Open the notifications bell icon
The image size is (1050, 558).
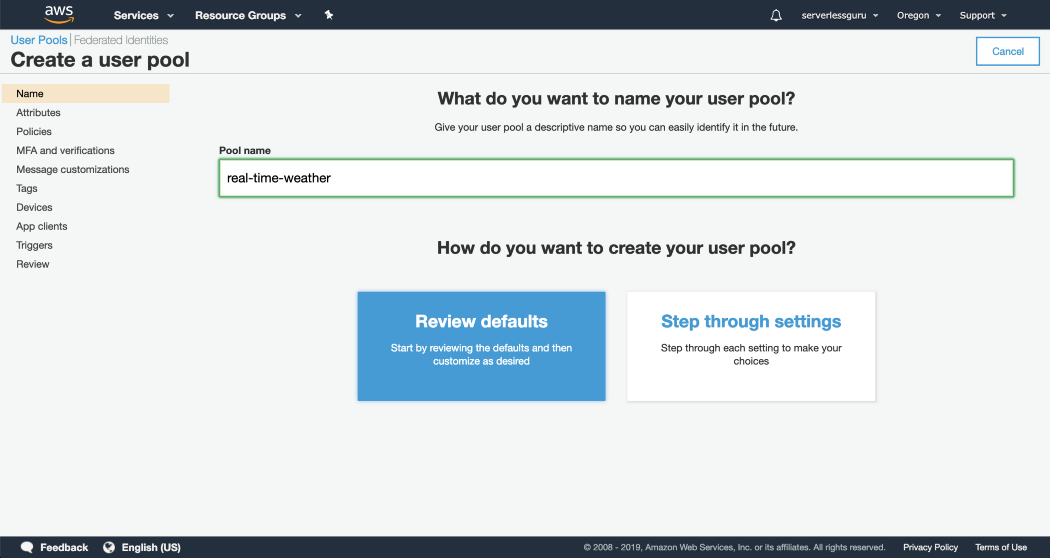point(775,15)
